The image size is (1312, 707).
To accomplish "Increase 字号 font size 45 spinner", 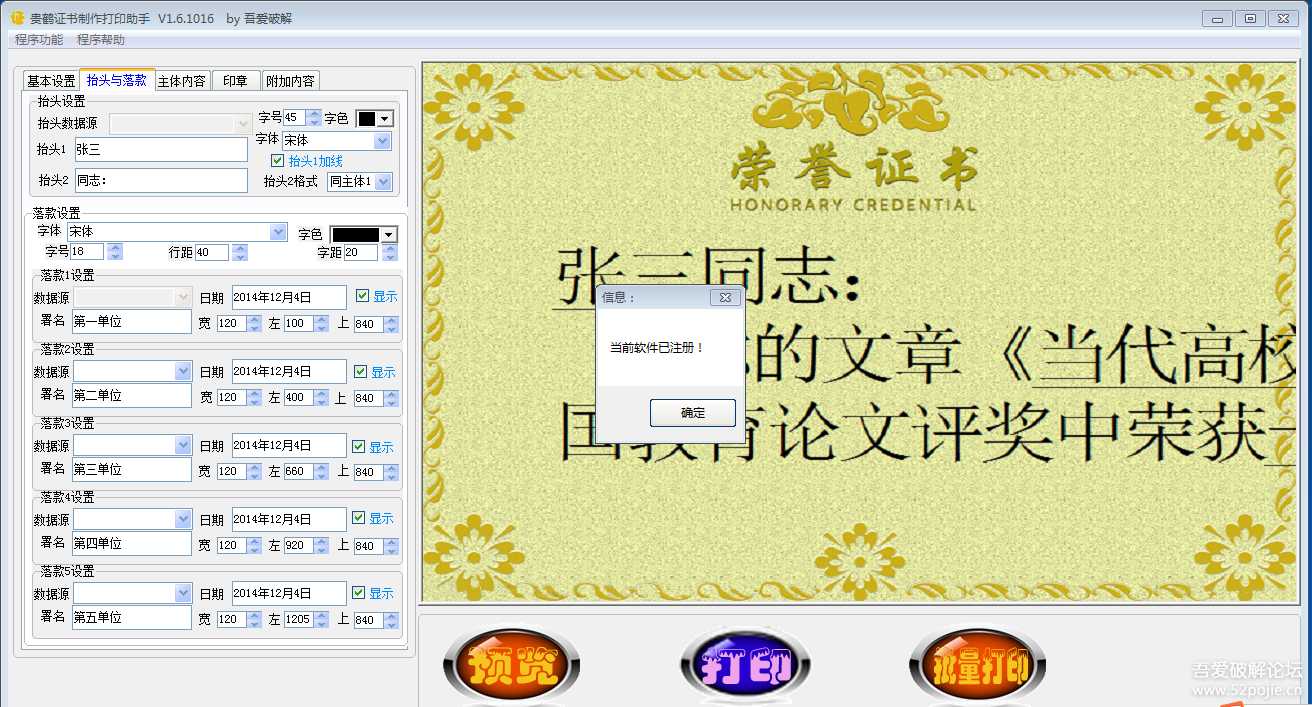I will coord(315,114).
